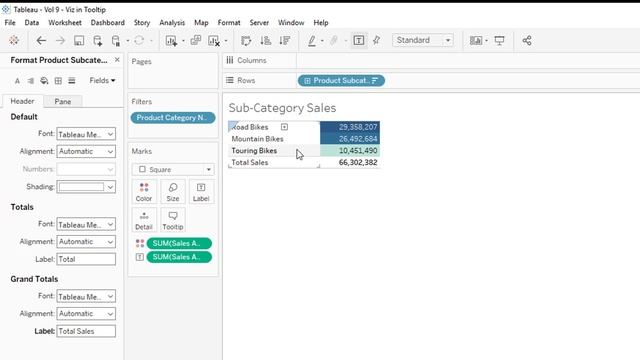Click the Detail button on Marks card
Image resolution: width=640 pixels, height=360 pixels.
tap(144, 220)
